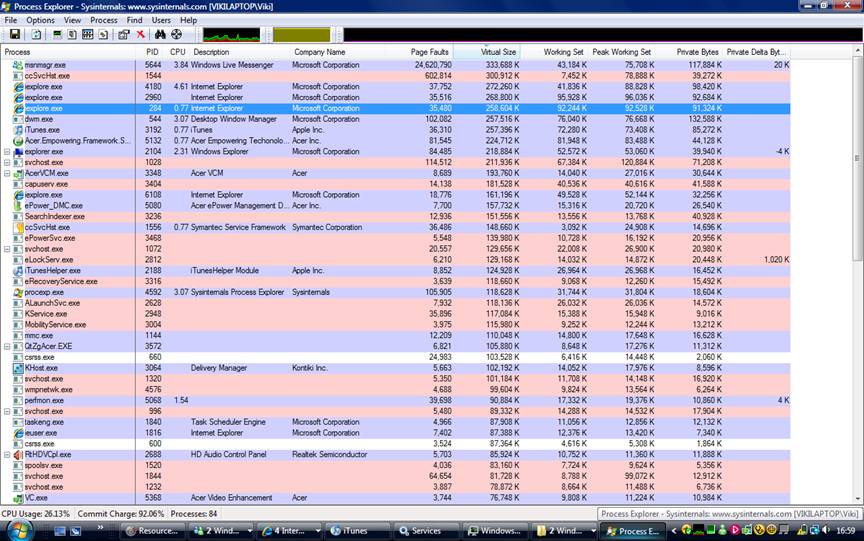Open the 4 Internet Explorer taskbar group dropdown
The width and height of the screenshot is (864, 541).
[318, 531]
